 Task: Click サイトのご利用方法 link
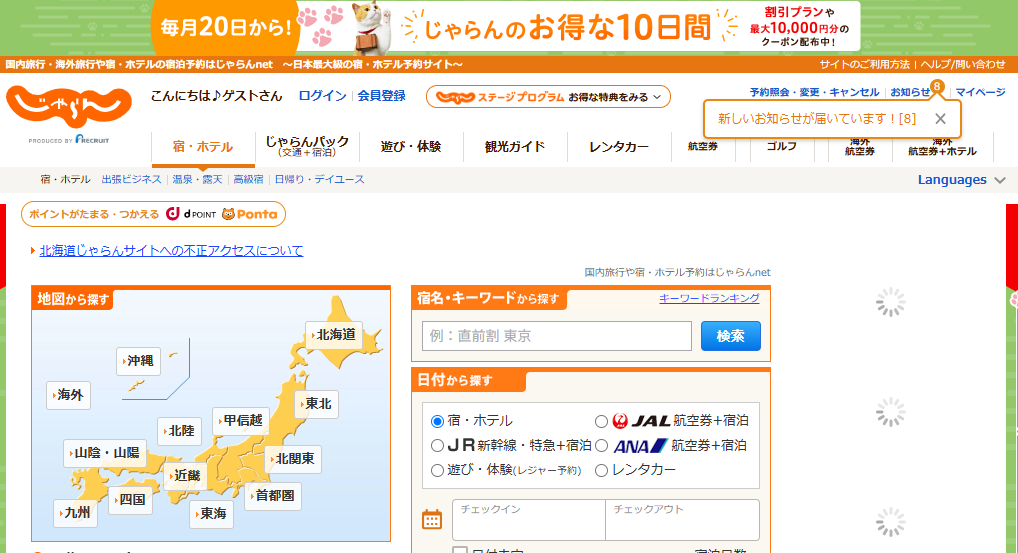864,65
